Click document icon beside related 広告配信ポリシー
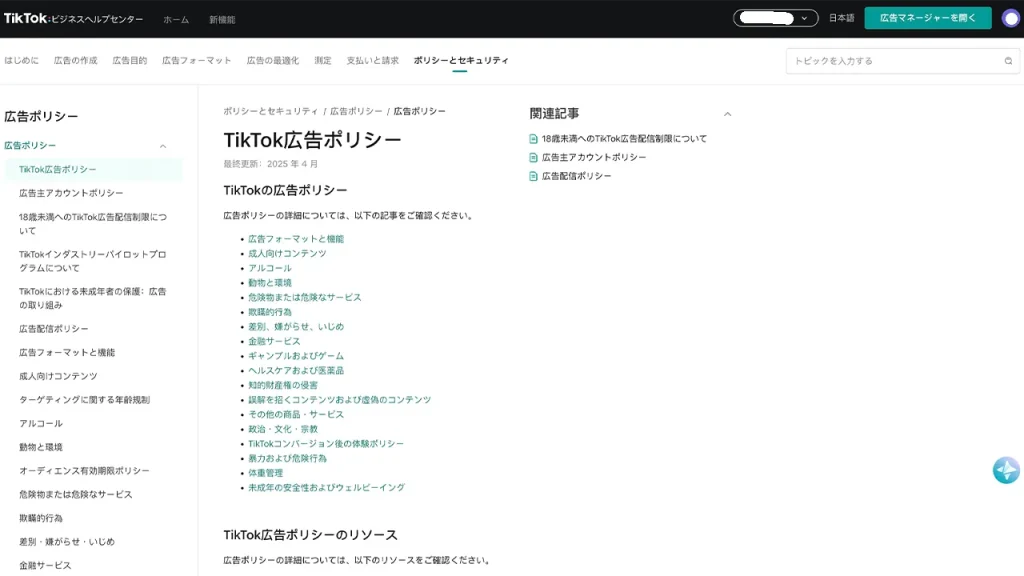1024x576 pixels. pos(534,176)
